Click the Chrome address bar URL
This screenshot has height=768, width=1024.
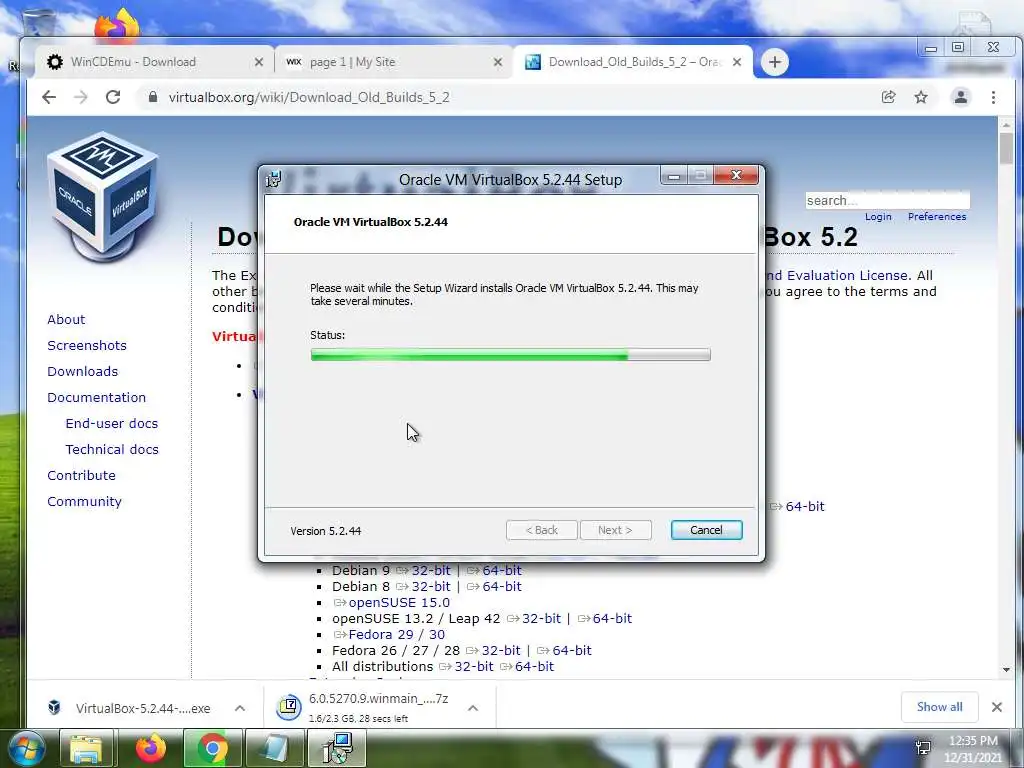(309, 97)
